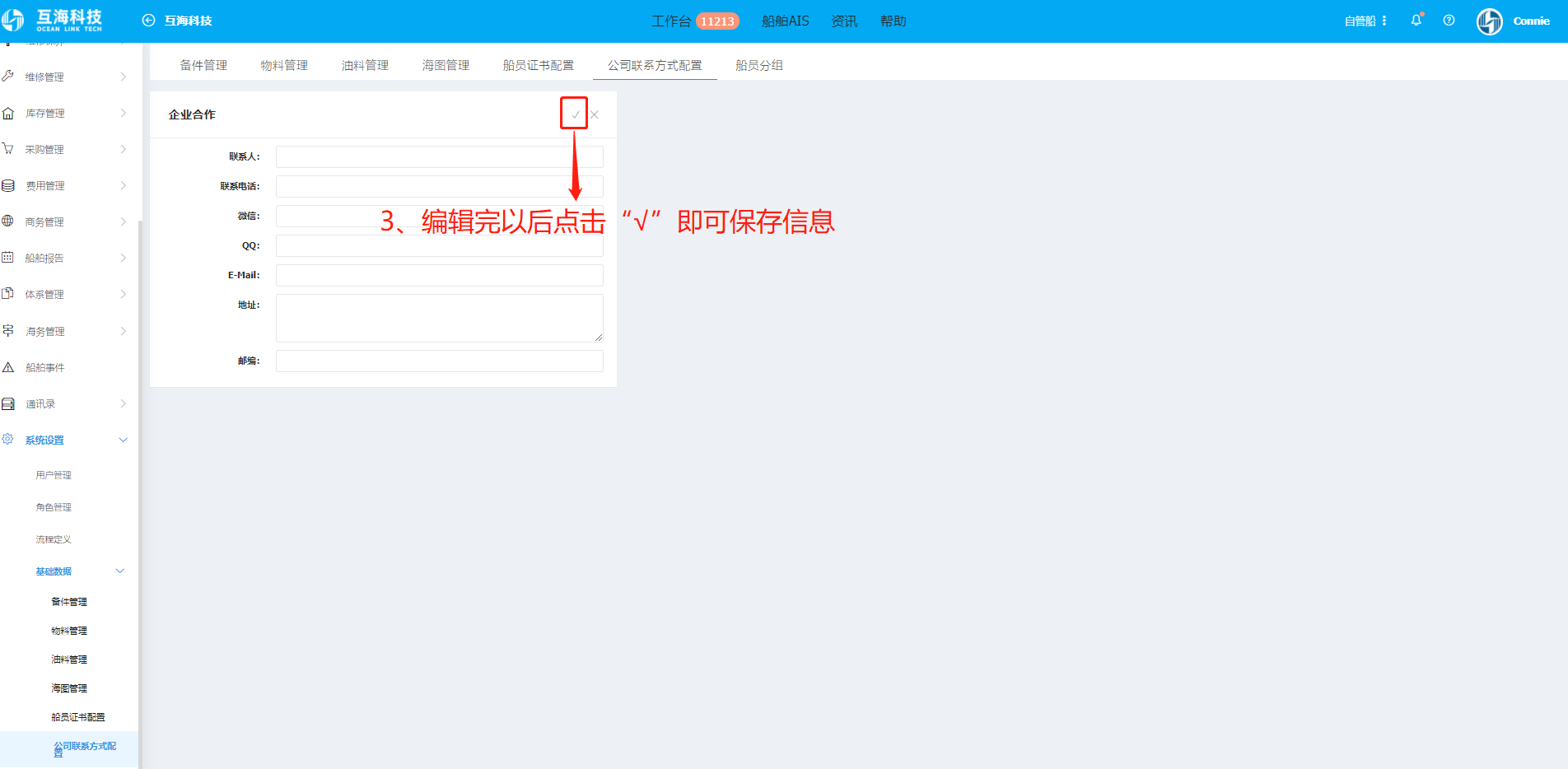Click the 地址 text area
This screenshot has height=769, width=1568.
click(440, 318)
